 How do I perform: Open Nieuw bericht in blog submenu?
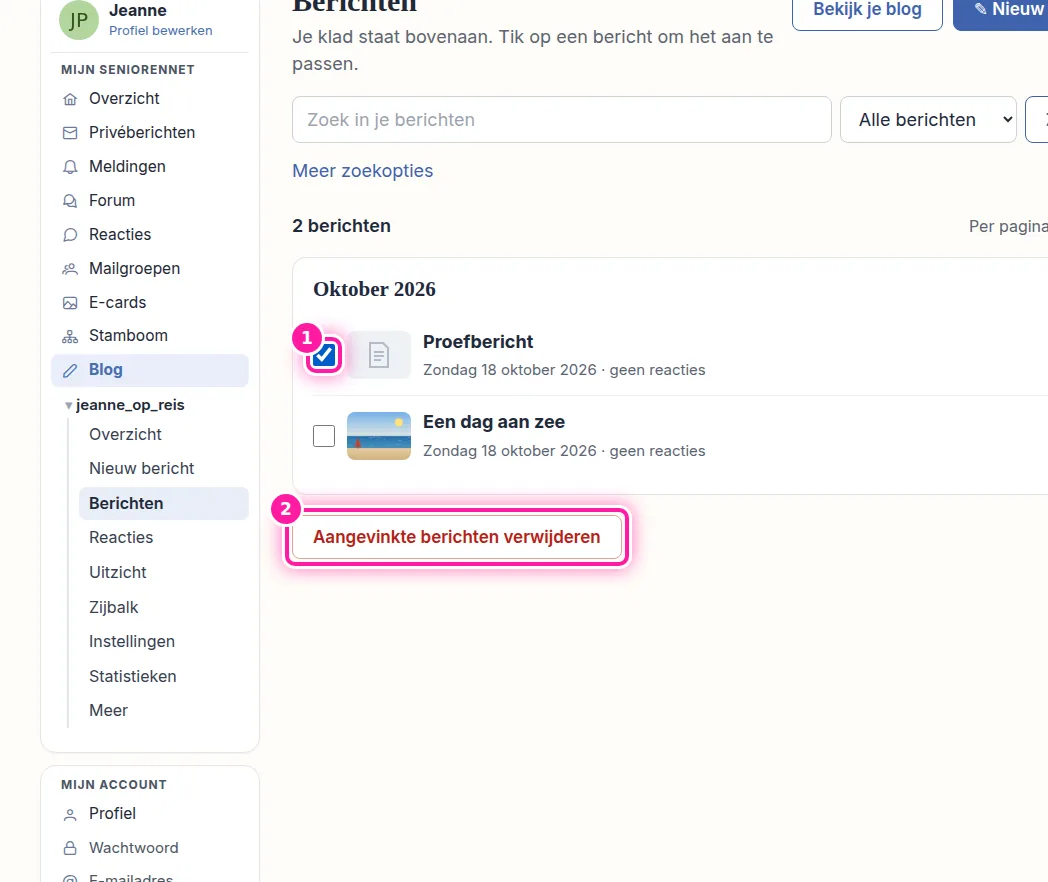pos(142,468)
